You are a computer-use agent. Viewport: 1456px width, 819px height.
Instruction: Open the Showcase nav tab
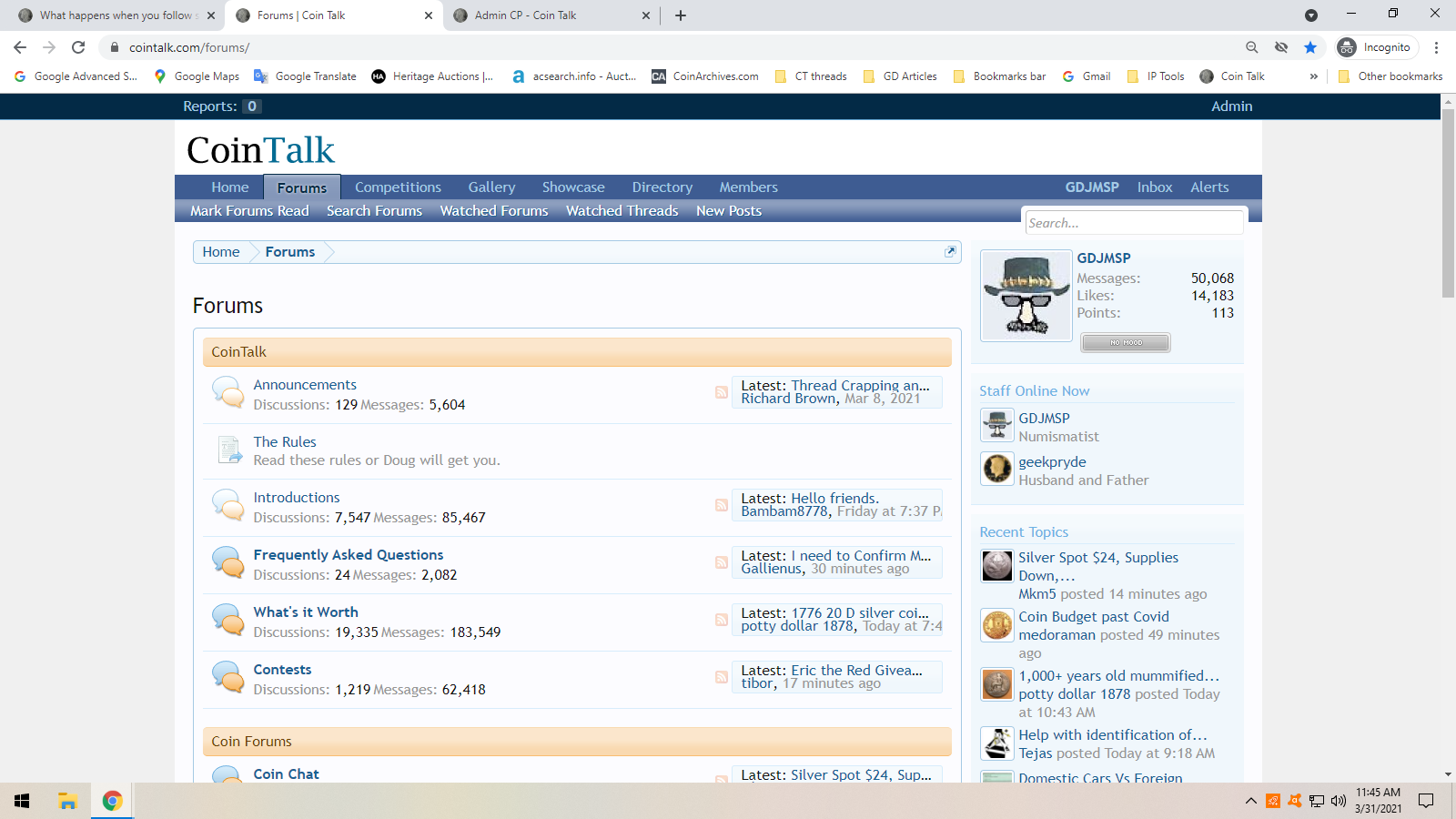(573, 187)
